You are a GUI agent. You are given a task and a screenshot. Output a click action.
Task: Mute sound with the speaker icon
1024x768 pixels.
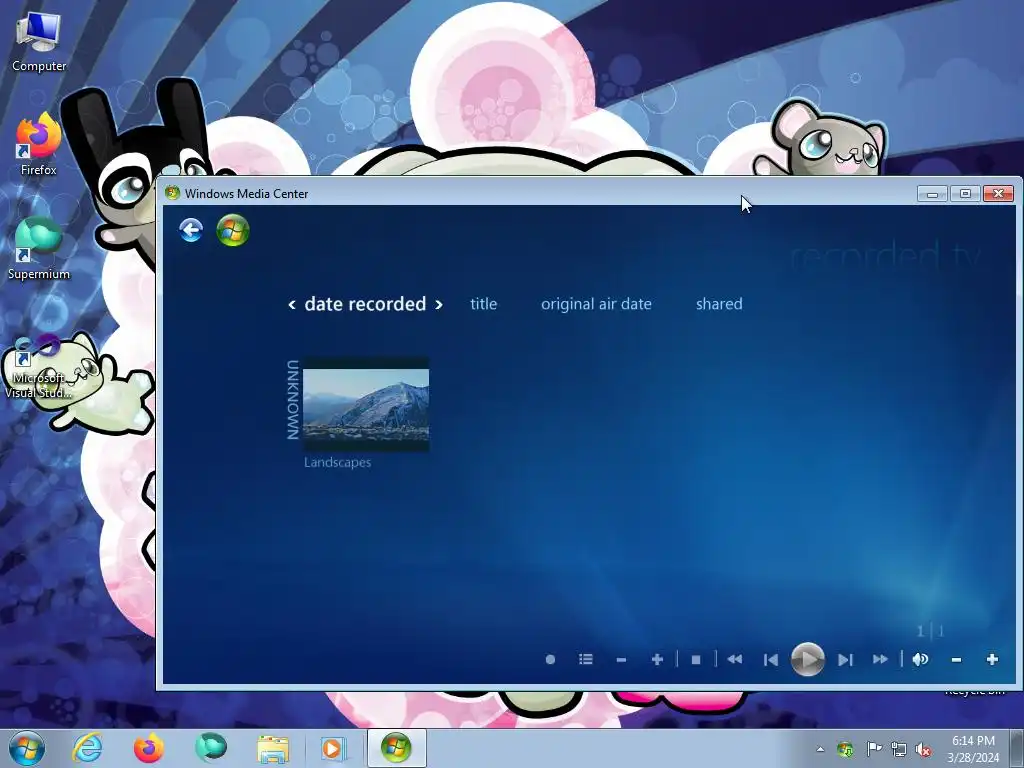coord(921,660)
